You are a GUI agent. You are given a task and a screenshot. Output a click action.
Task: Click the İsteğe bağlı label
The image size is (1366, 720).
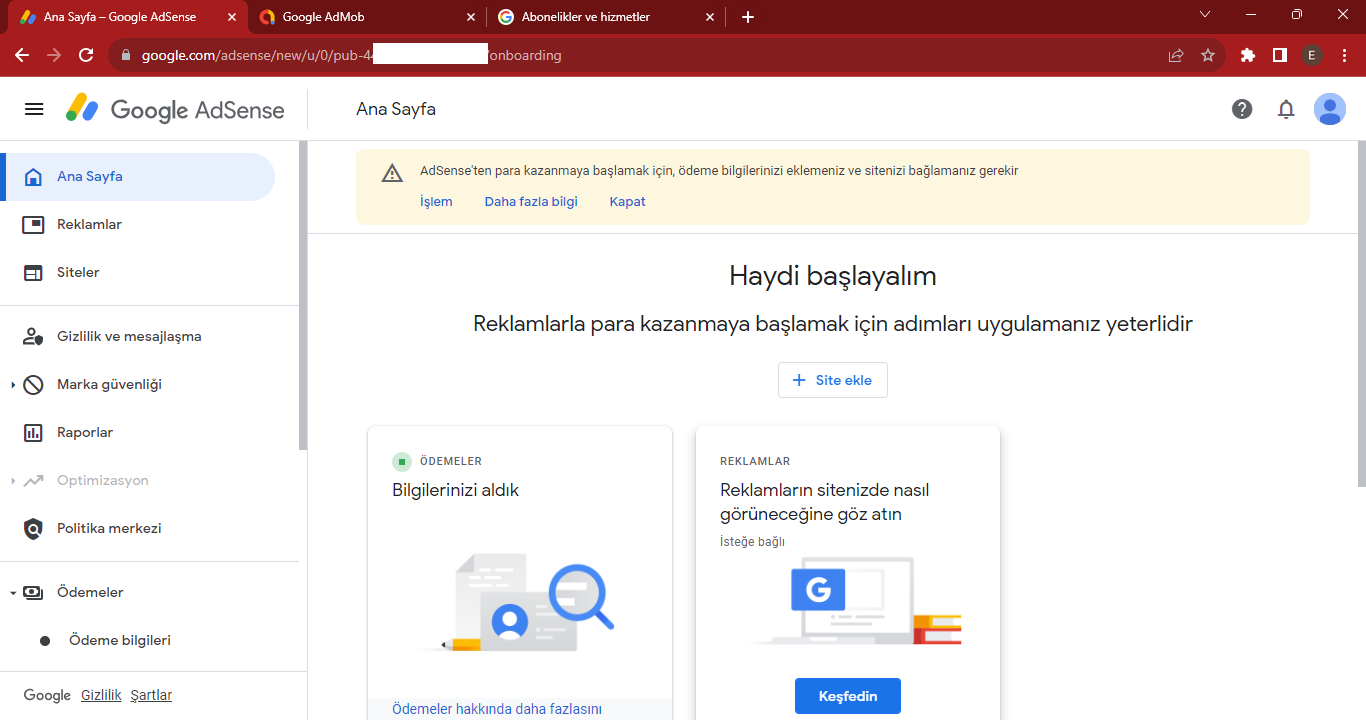(752, 542)
